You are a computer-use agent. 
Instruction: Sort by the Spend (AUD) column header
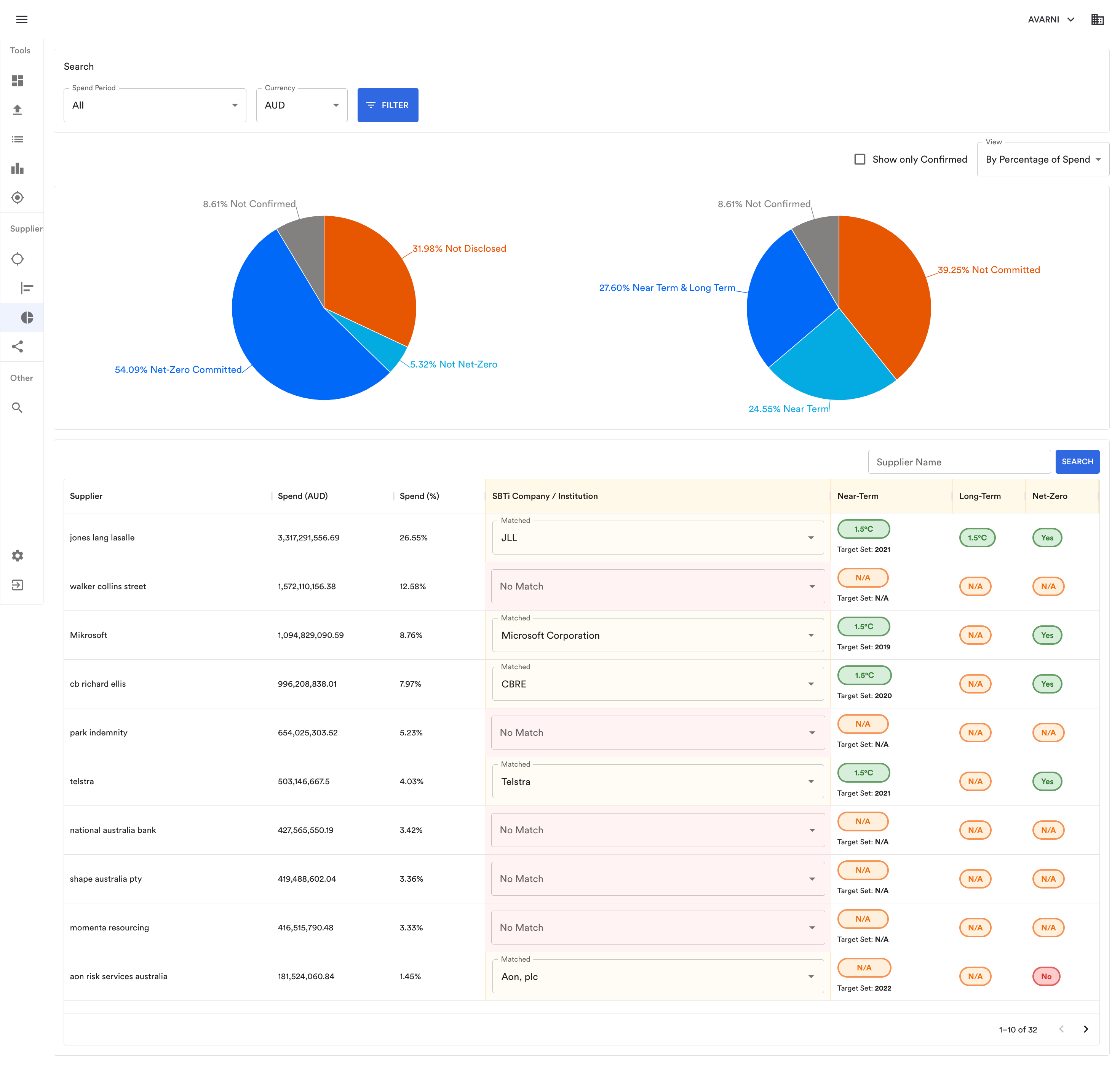coord(303,496)
